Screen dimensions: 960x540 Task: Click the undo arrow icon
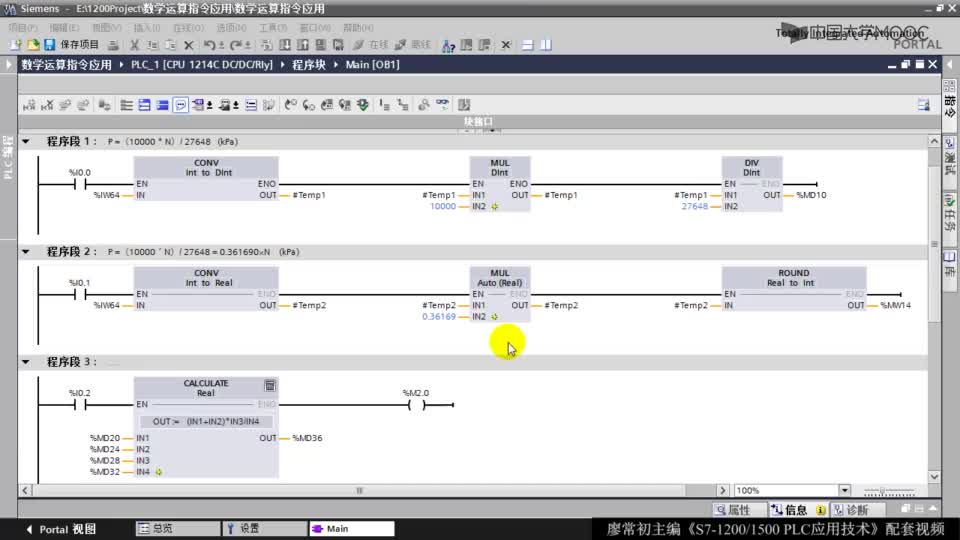point(209,45)
